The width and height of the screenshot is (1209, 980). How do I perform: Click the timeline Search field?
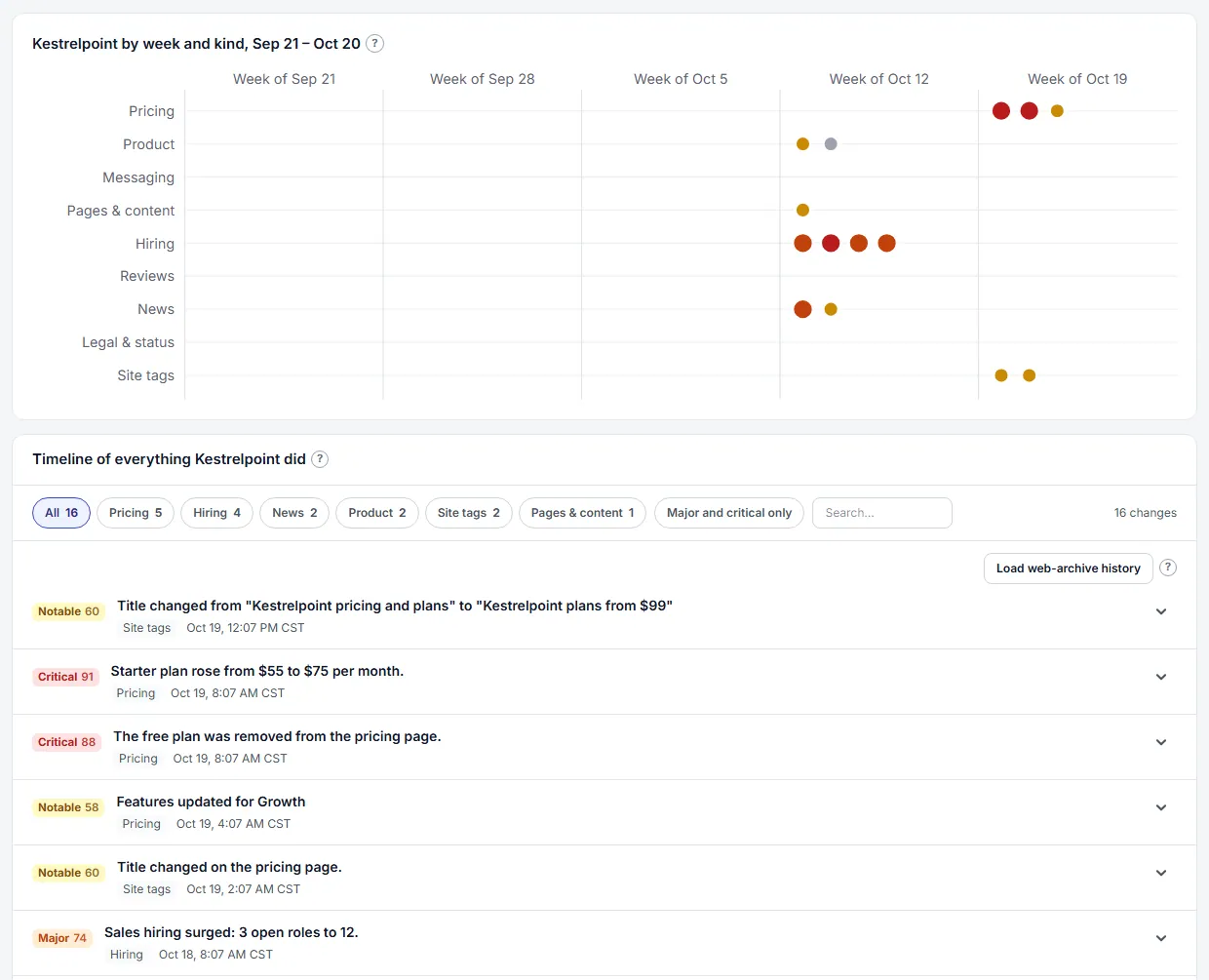click(x=882, y=513)
